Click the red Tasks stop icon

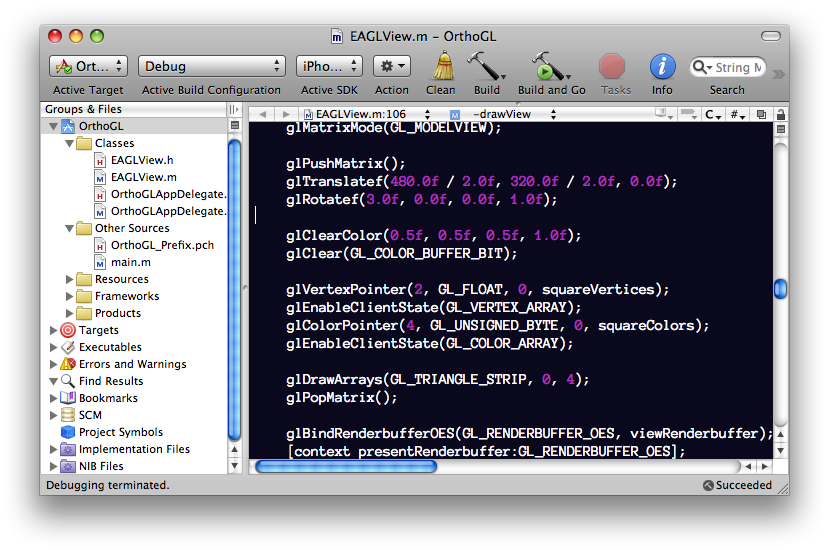612,67
